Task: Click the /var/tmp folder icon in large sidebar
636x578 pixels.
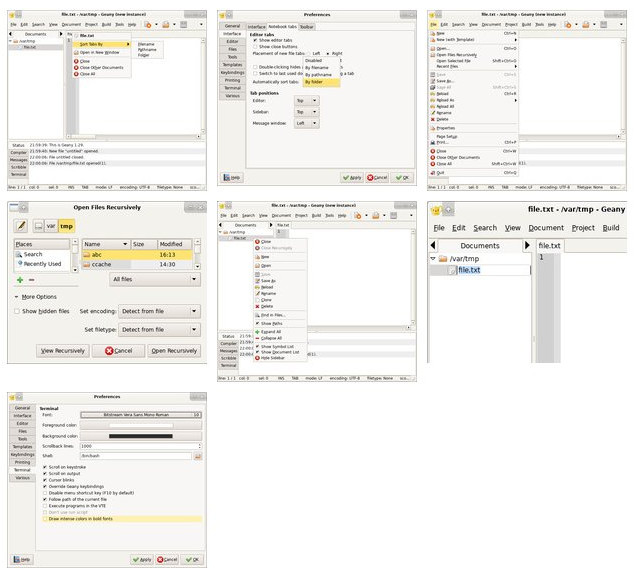Action: (x=442, y=259)
